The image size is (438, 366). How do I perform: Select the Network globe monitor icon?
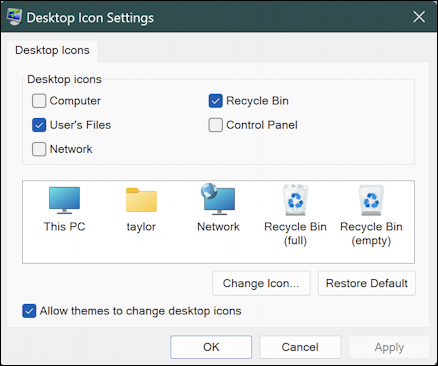[218, 199]
